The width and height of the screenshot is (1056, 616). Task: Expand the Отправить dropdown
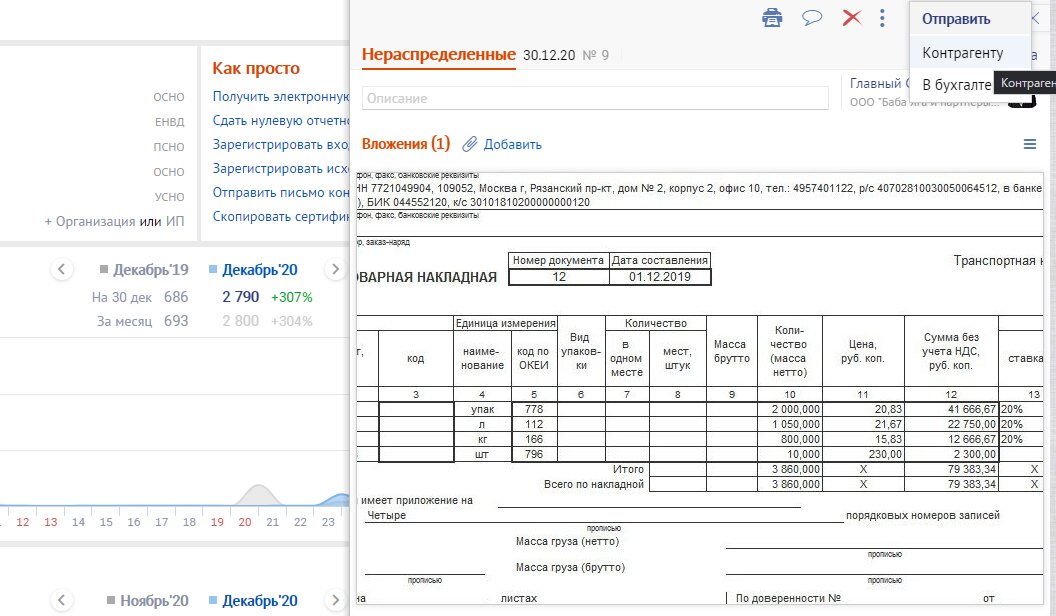coord(956,19)
